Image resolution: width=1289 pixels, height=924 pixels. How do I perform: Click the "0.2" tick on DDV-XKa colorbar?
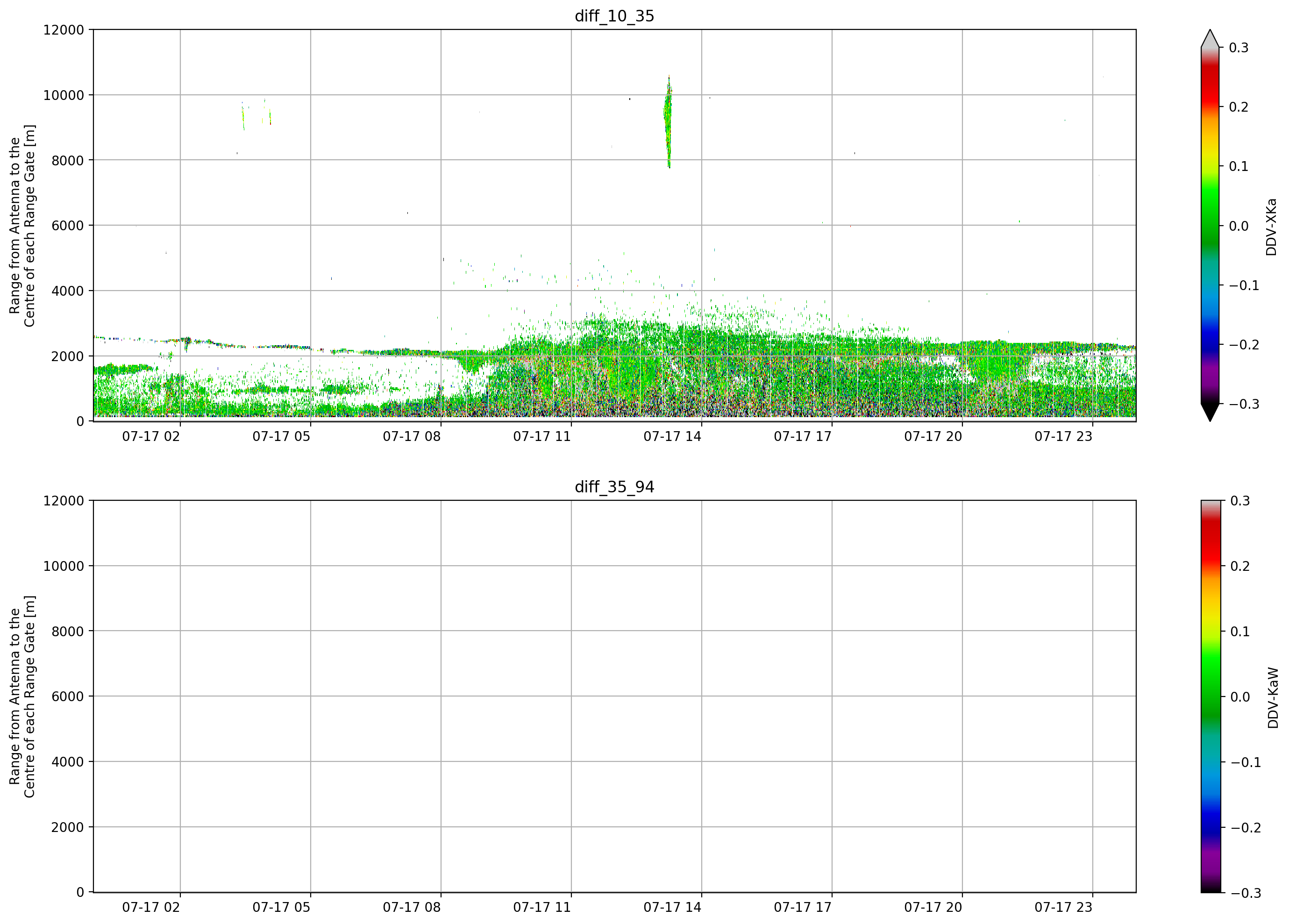(1239, 107)
